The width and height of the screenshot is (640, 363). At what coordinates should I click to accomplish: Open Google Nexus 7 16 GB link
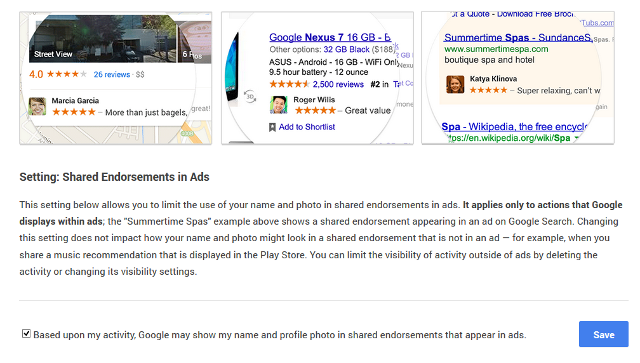[330, 37]
